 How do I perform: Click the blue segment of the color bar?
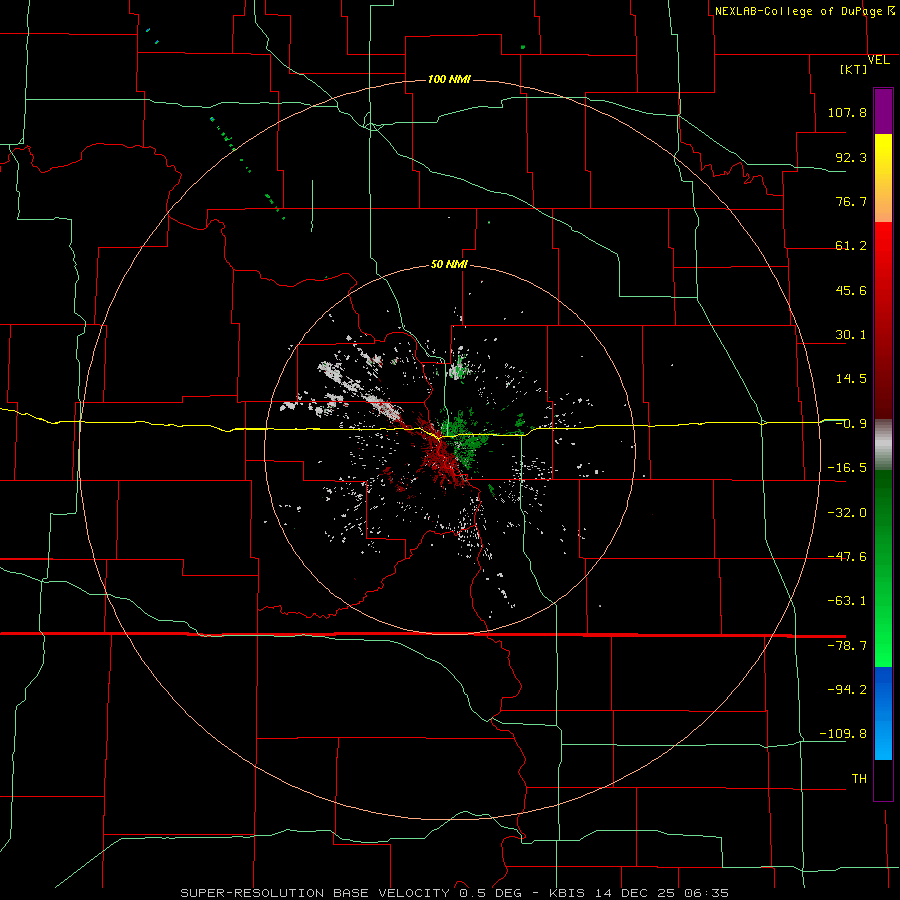pyautogui.click(x=883, y=713)
